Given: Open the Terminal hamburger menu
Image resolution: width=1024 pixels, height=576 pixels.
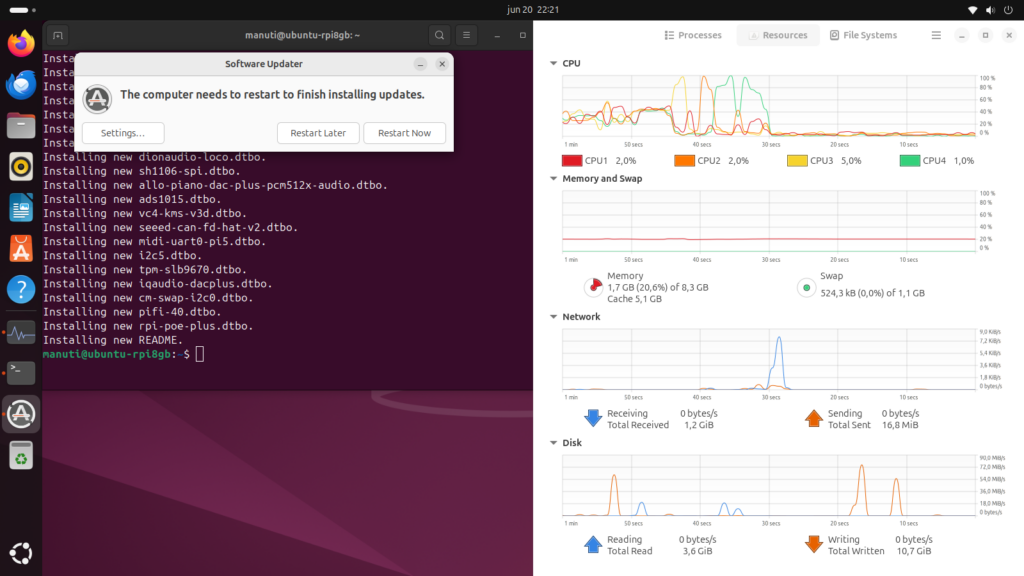Looking at the screenshot, I should point(466,35).
